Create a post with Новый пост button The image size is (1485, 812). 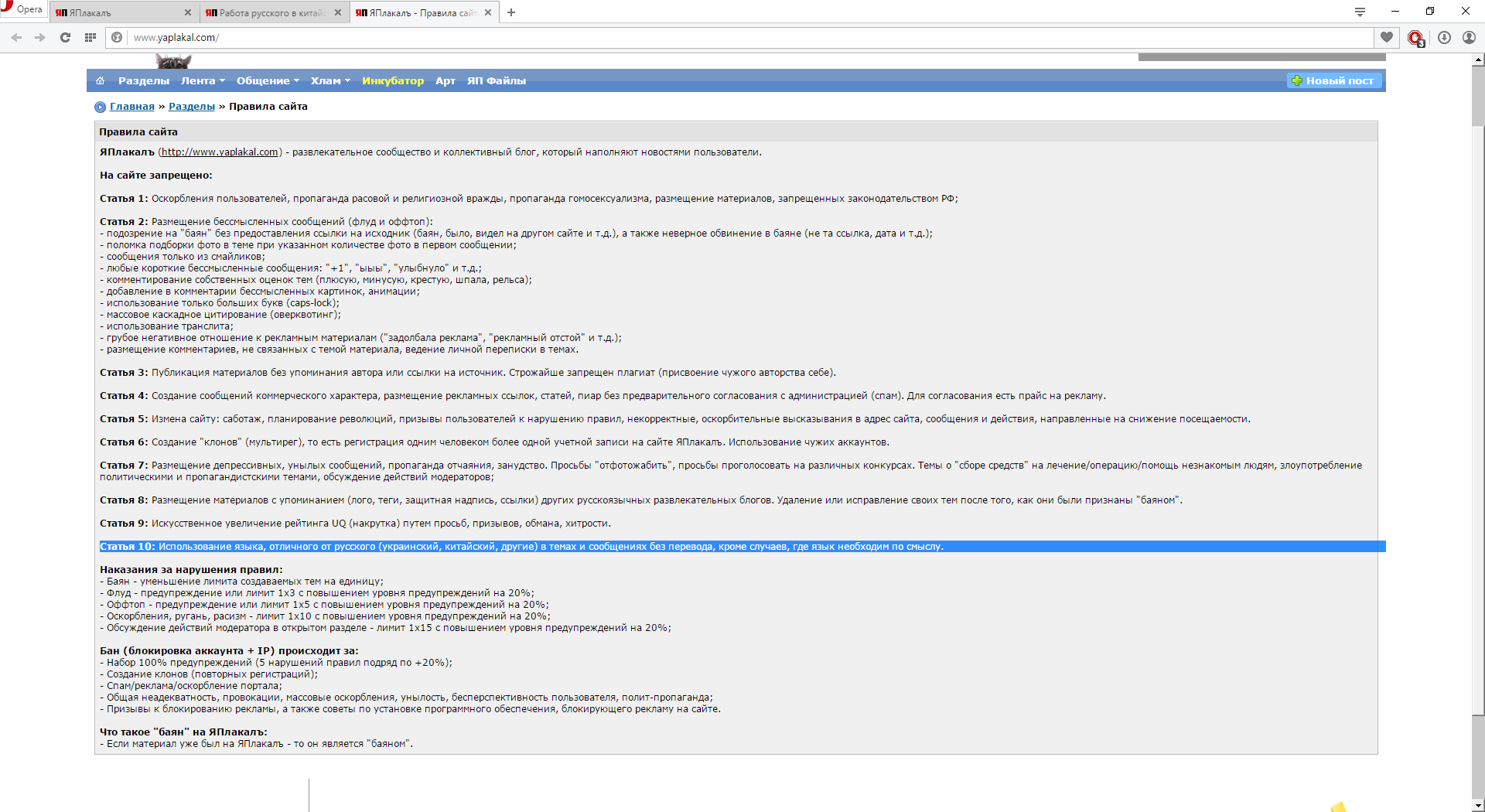[x=1333, y=80]
